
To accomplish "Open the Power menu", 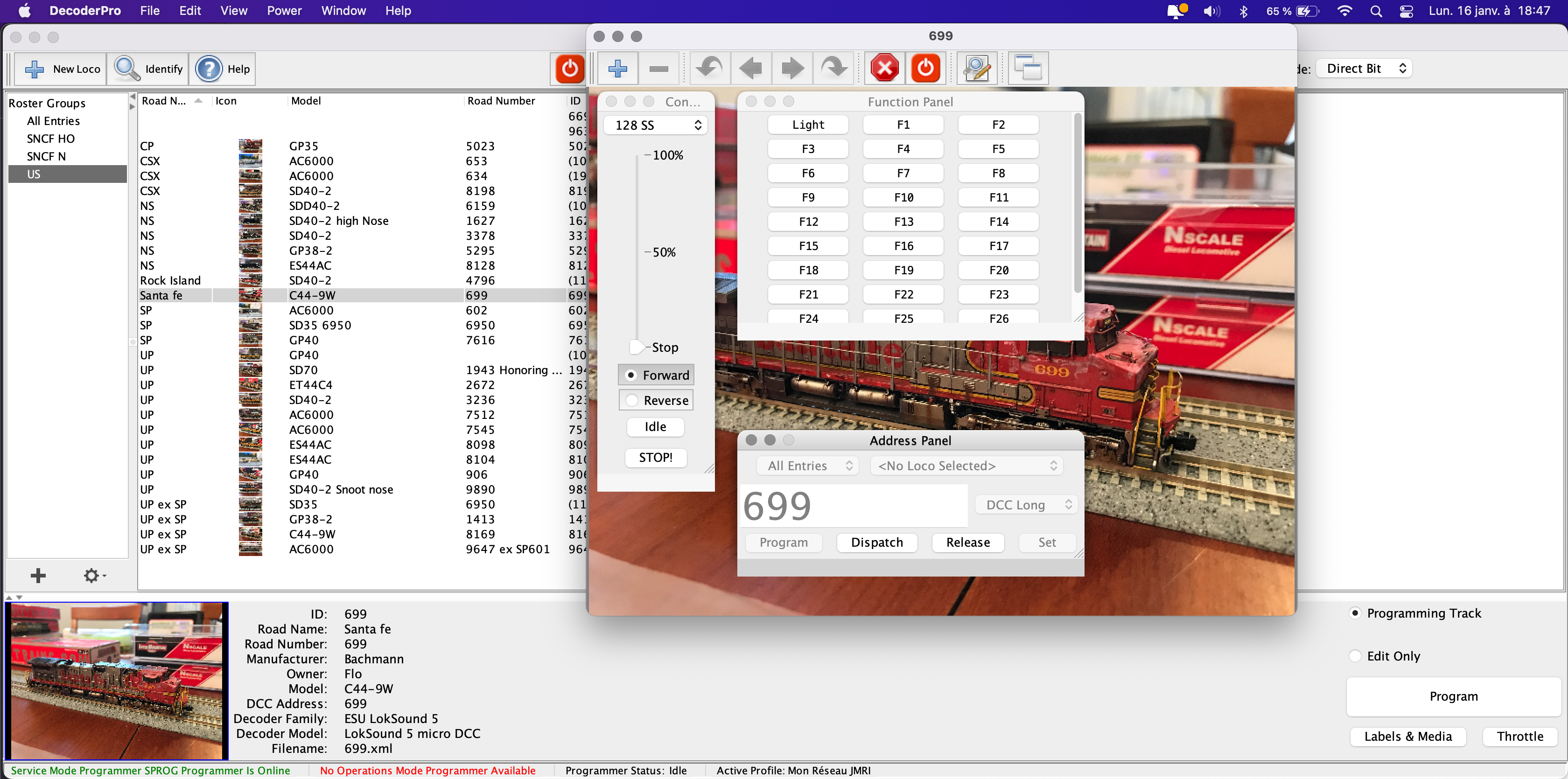I will [x=284, y=10].
